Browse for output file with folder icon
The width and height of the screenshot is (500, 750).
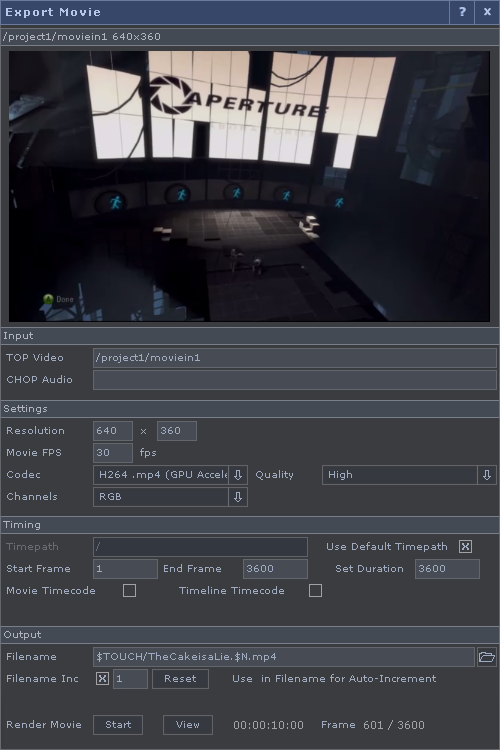tap(487, 657)
